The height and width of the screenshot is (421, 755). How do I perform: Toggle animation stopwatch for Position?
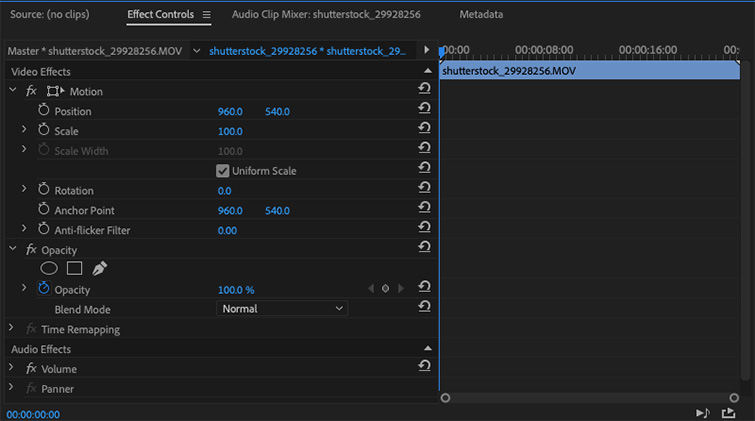coord(43,111)
